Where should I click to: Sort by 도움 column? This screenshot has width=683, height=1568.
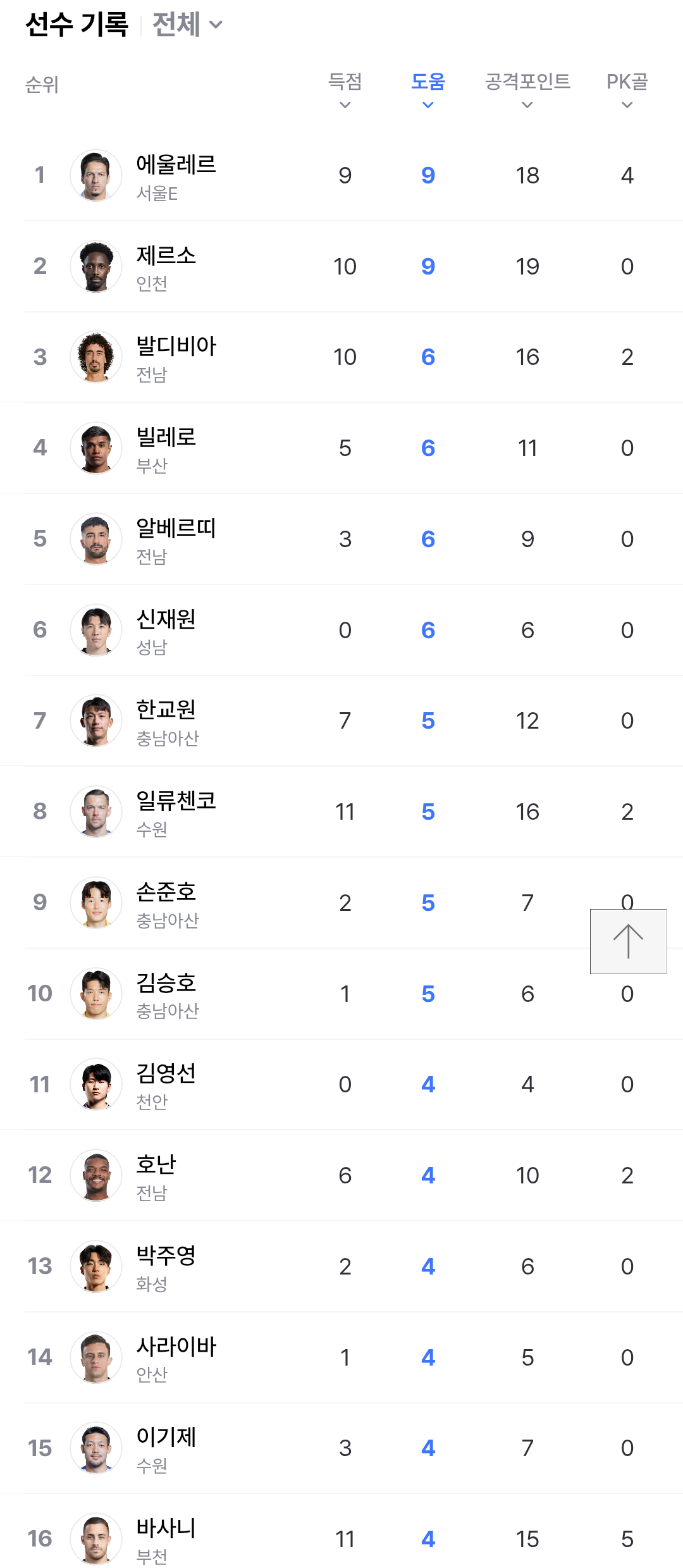pos(428,90)
